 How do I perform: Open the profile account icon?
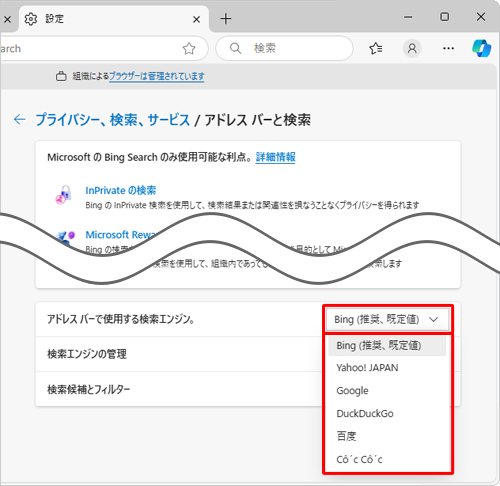pos(412,49)
